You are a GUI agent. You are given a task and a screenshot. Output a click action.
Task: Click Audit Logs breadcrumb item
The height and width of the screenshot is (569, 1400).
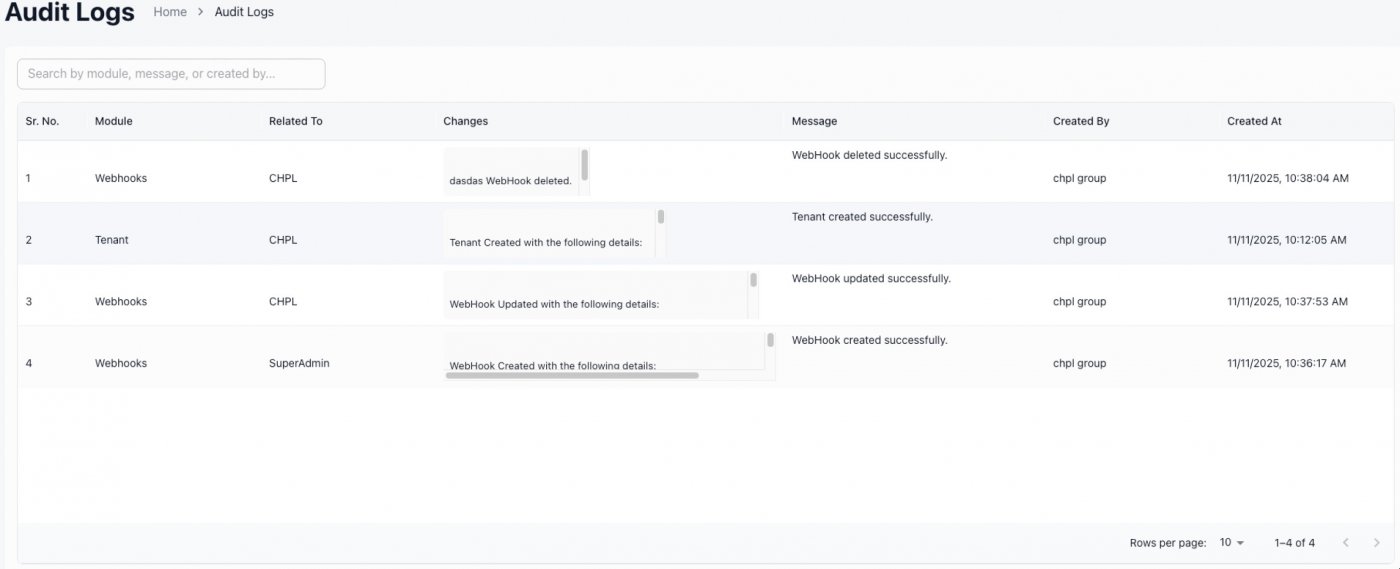point(244,12)
